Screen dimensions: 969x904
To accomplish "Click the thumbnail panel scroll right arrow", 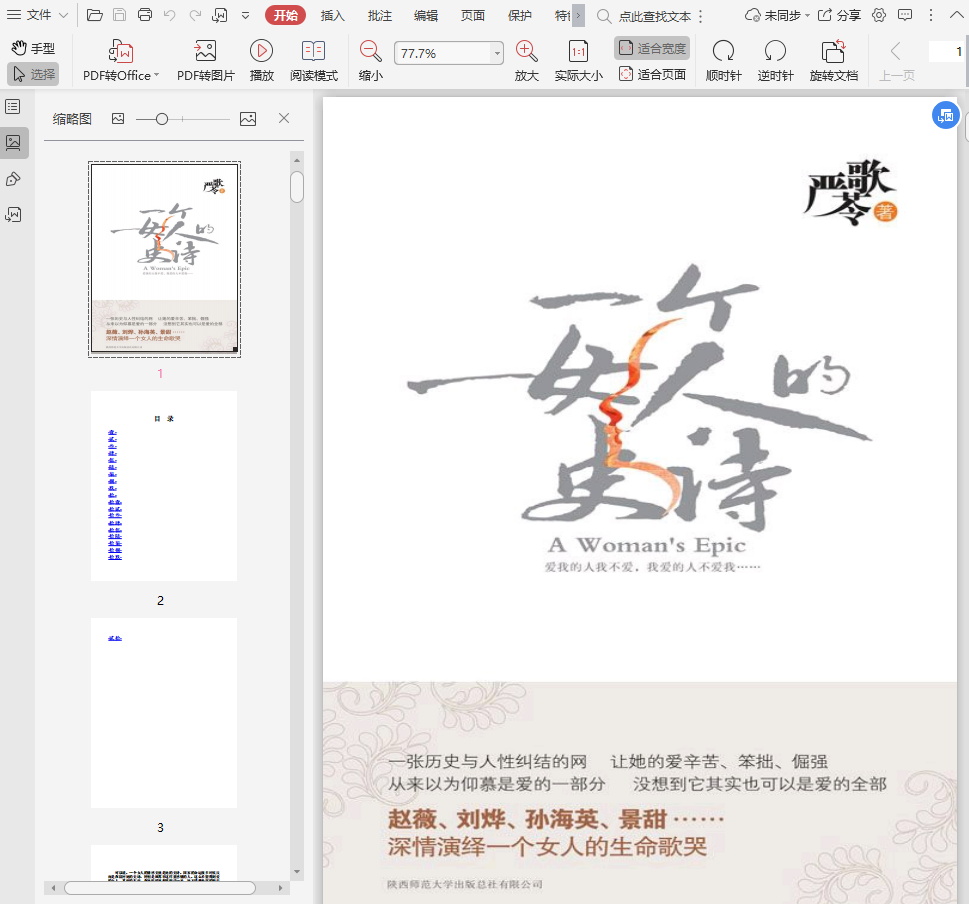I will point(281,888).
